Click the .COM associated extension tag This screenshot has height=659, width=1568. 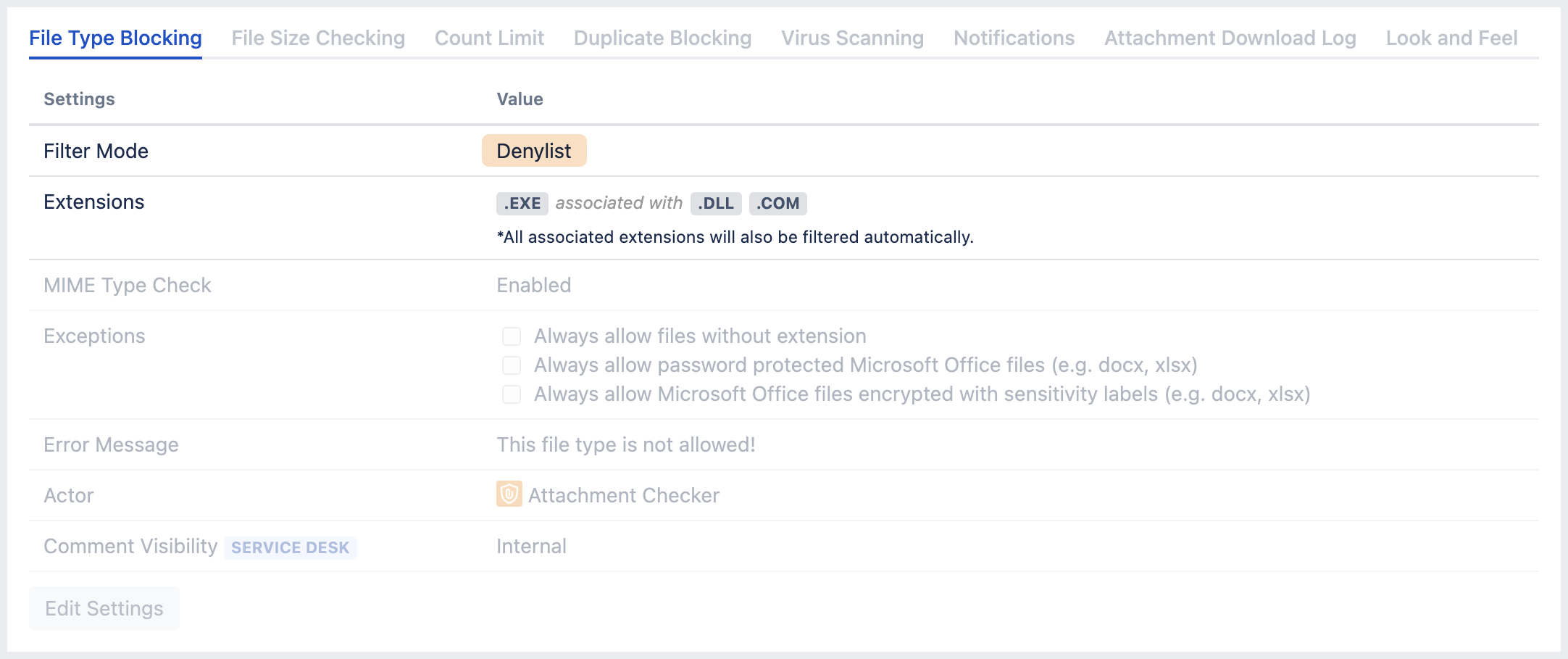(x=777, y=204)
